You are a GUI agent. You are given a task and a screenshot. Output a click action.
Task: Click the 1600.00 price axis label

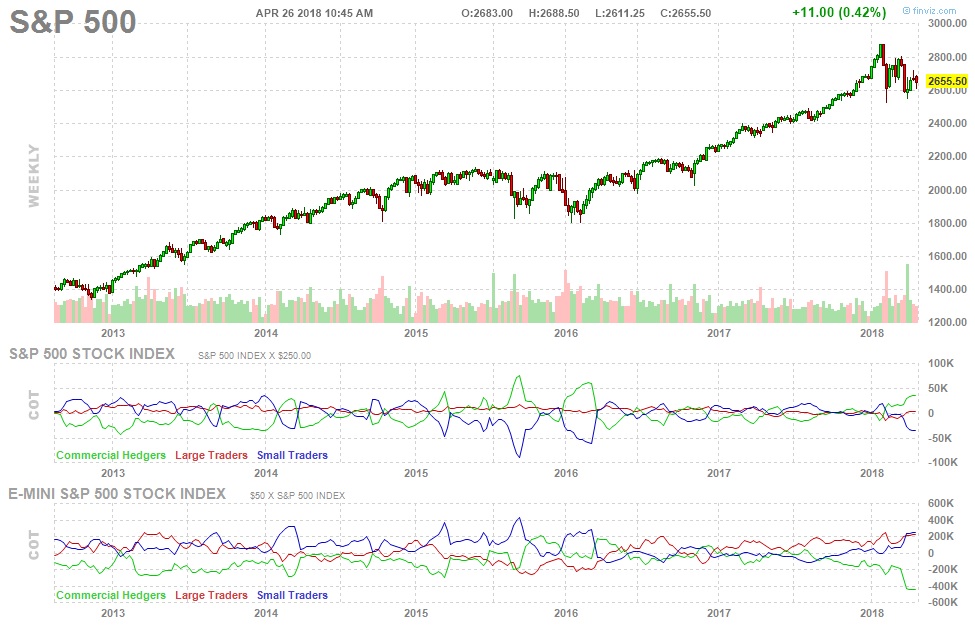(x=947, y=256)
